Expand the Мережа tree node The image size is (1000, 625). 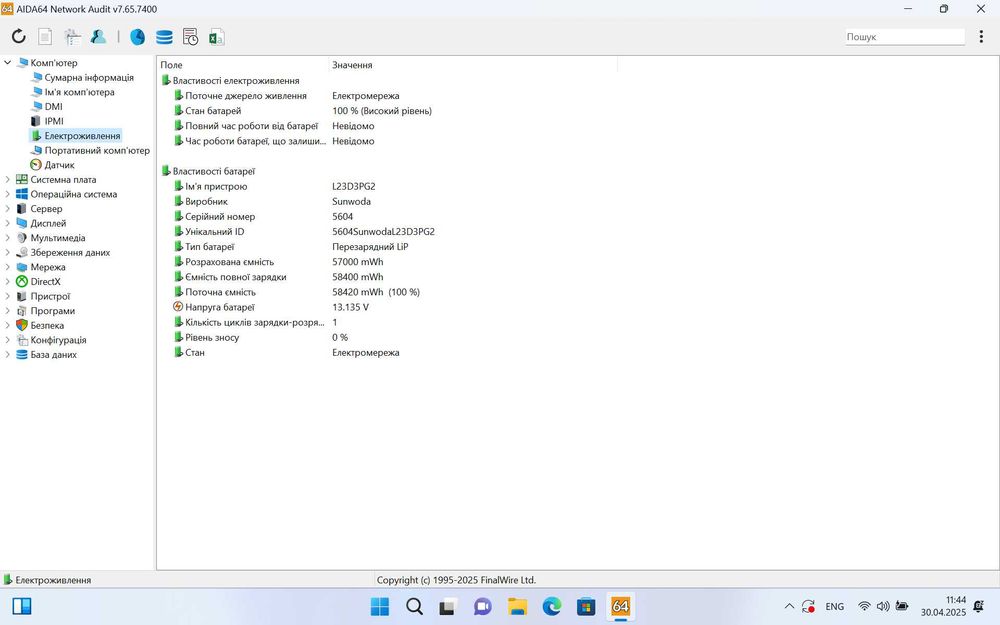pos(8,267)
